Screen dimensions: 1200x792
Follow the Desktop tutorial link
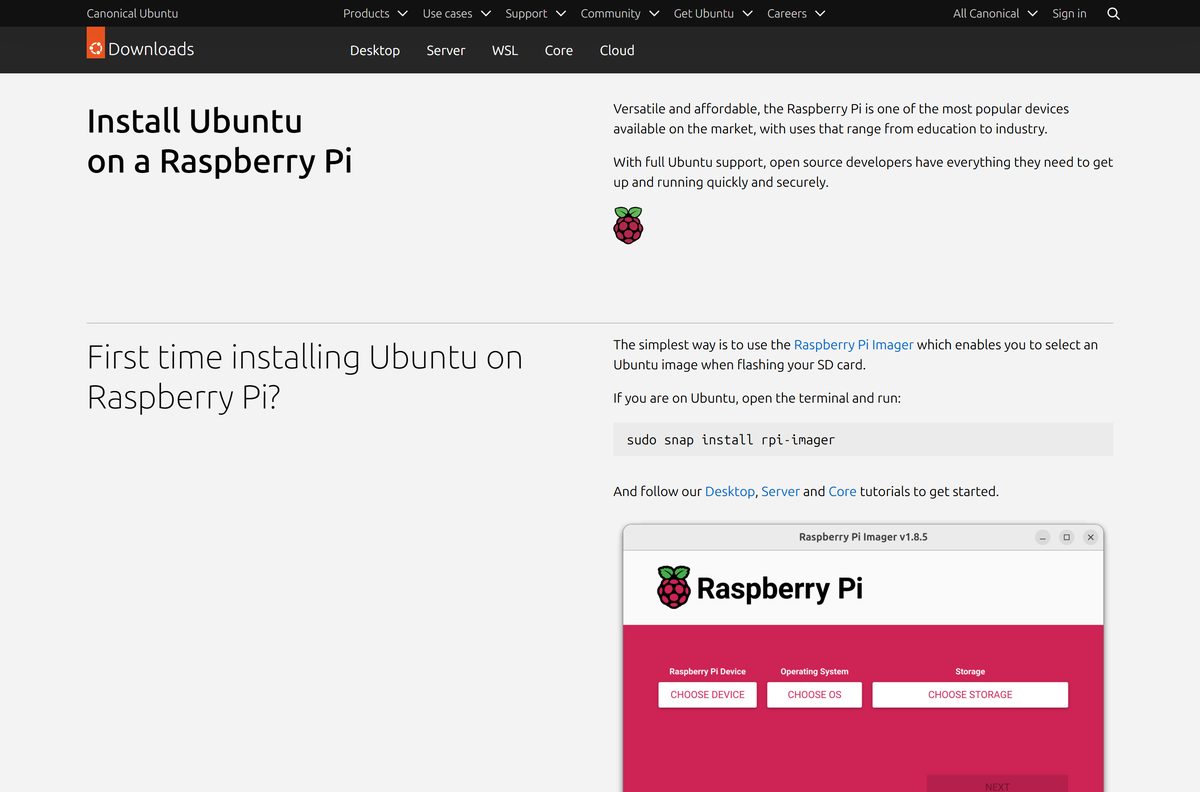coord(730,491)
